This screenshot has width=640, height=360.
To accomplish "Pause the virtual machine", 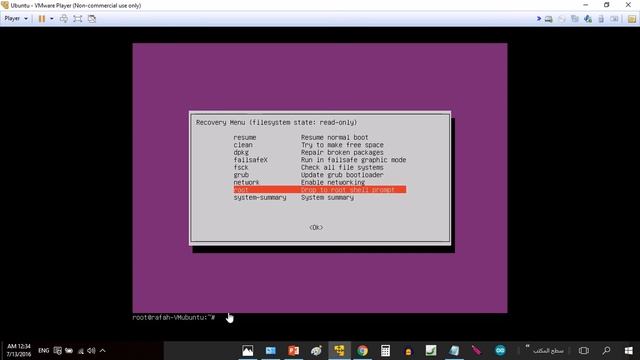I will 42,18.
